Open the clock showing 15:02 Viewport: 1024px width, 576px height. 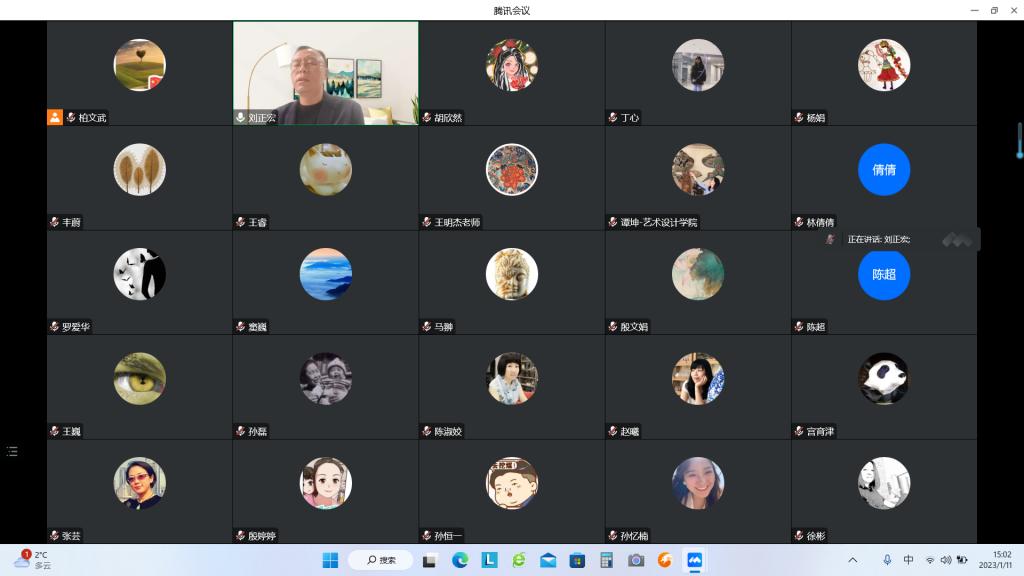coord(1001,560)
